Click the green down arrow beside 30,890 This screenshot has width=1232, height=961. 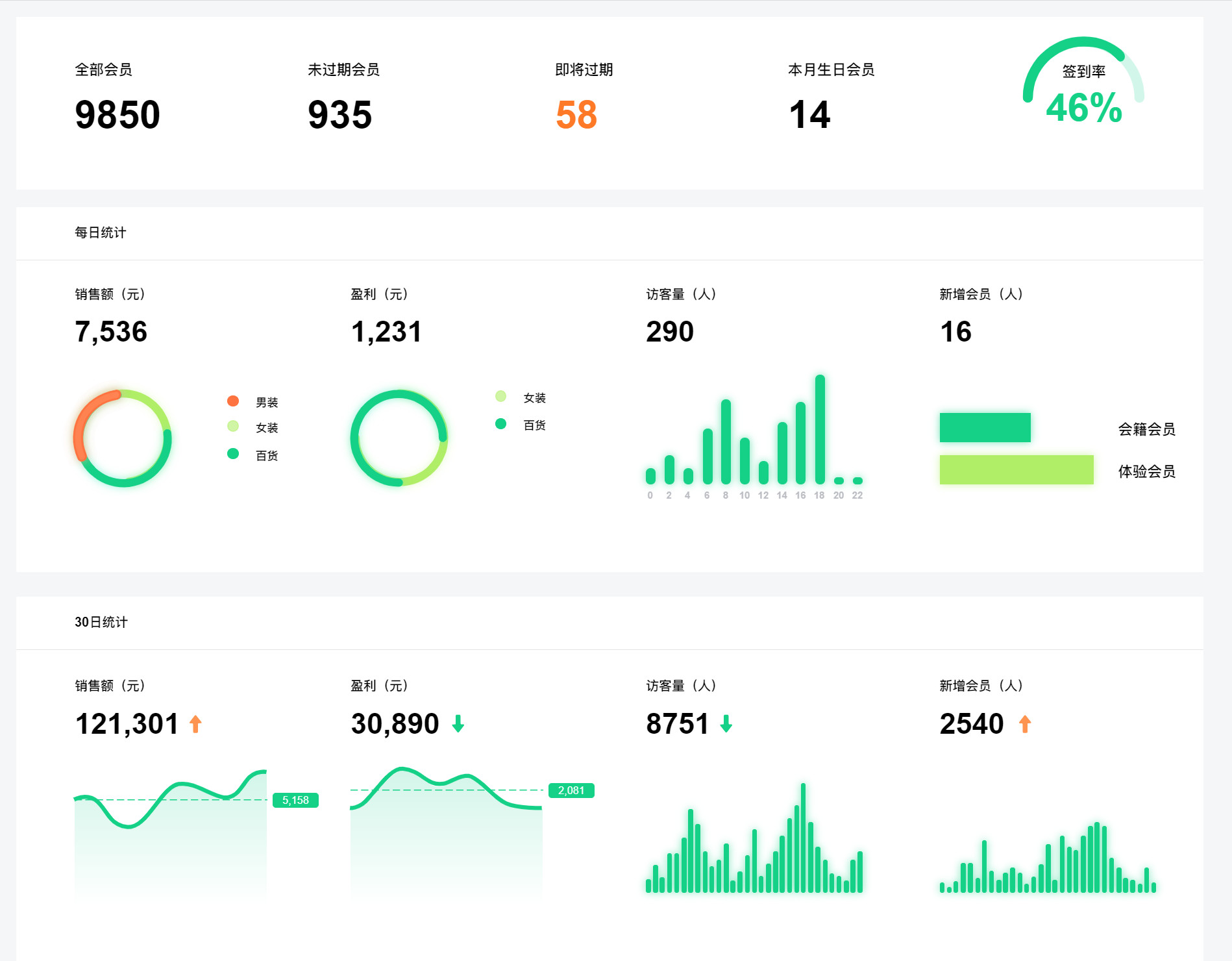[x=458, y=724]
